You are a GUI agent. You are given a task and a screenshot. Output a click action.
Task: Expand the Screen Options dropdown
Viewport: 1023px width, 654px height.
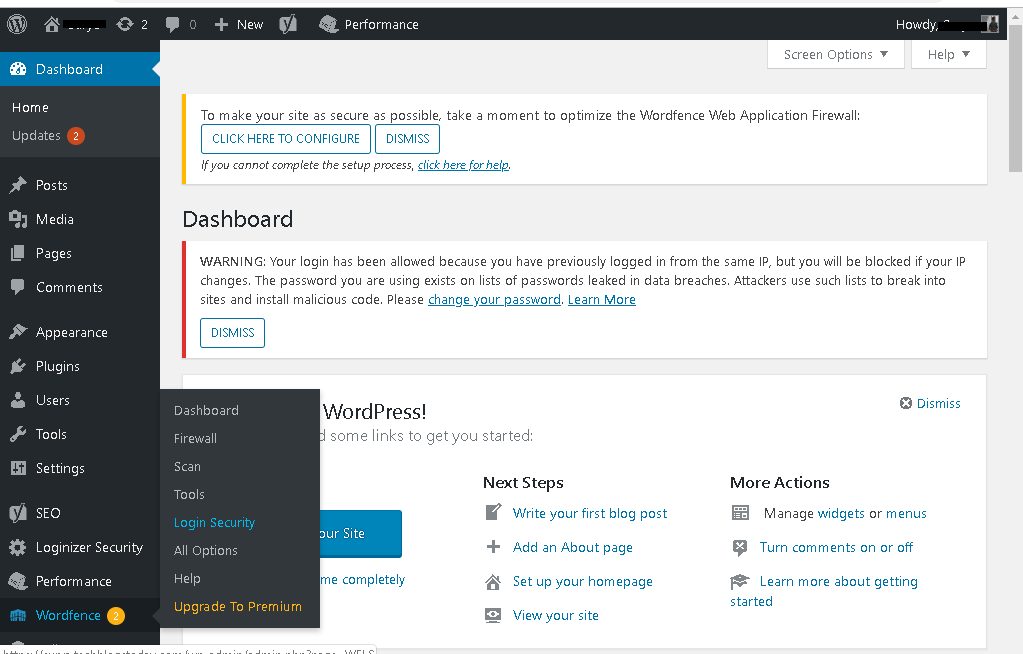click(836, 55)
